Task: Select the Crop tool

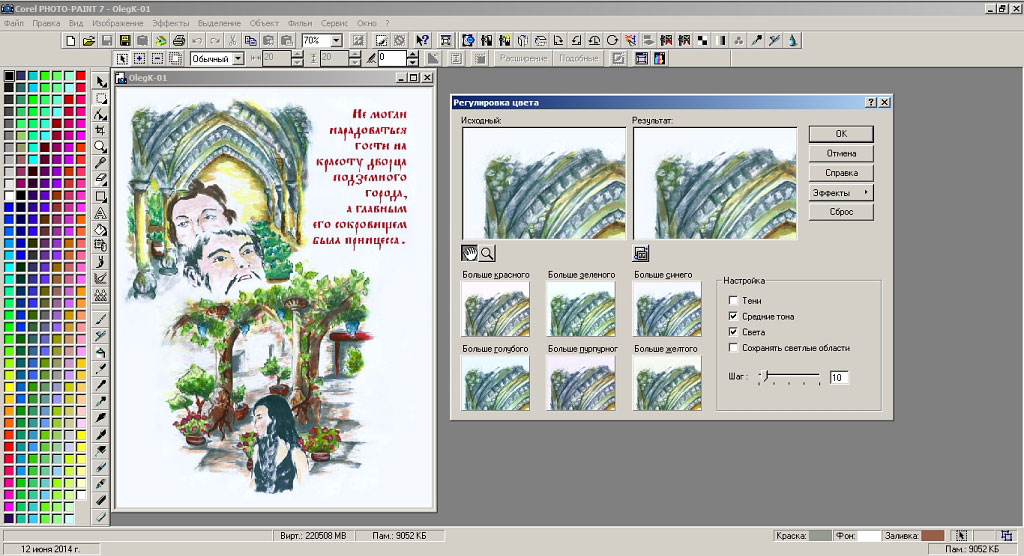Action: [101, 131]
